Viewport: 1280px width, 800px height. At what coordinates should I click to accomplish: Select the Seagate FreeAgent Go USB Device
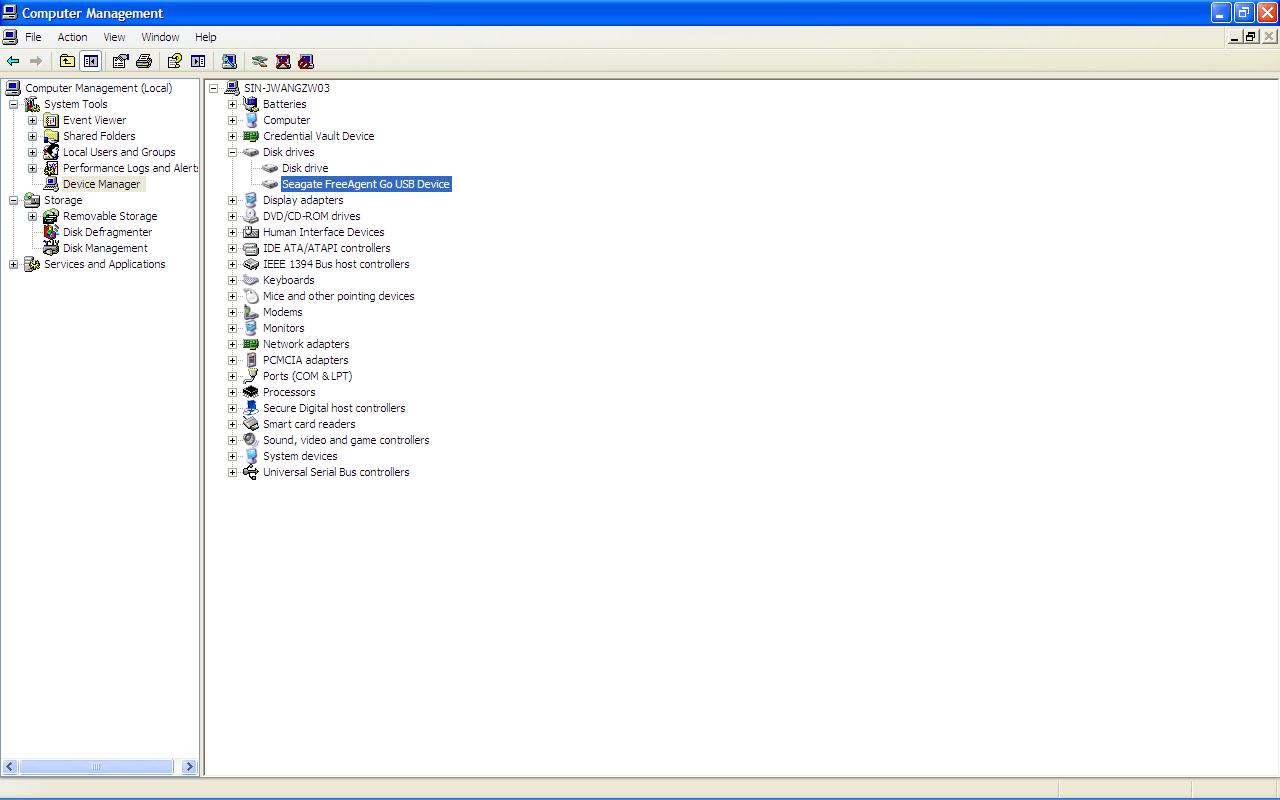pyautogui.click(x=365, y=183)
